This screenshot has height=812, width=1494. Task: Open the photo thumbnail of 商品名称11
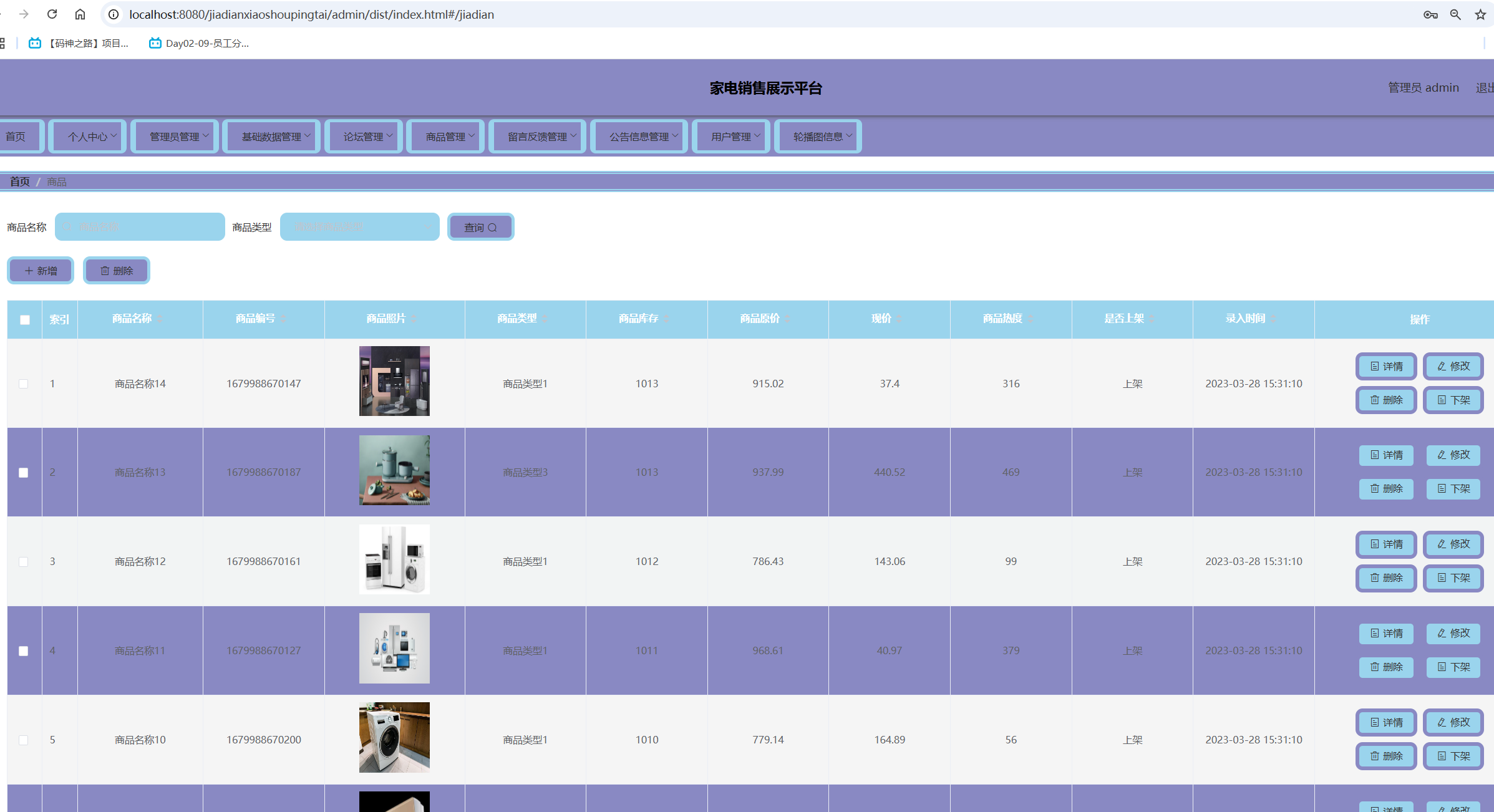[394, 649]
